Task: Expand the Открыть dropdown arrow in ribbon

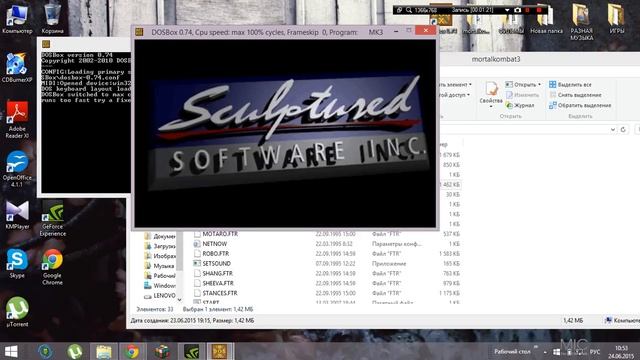Action: pyautogui.click(x=539, y=84)
